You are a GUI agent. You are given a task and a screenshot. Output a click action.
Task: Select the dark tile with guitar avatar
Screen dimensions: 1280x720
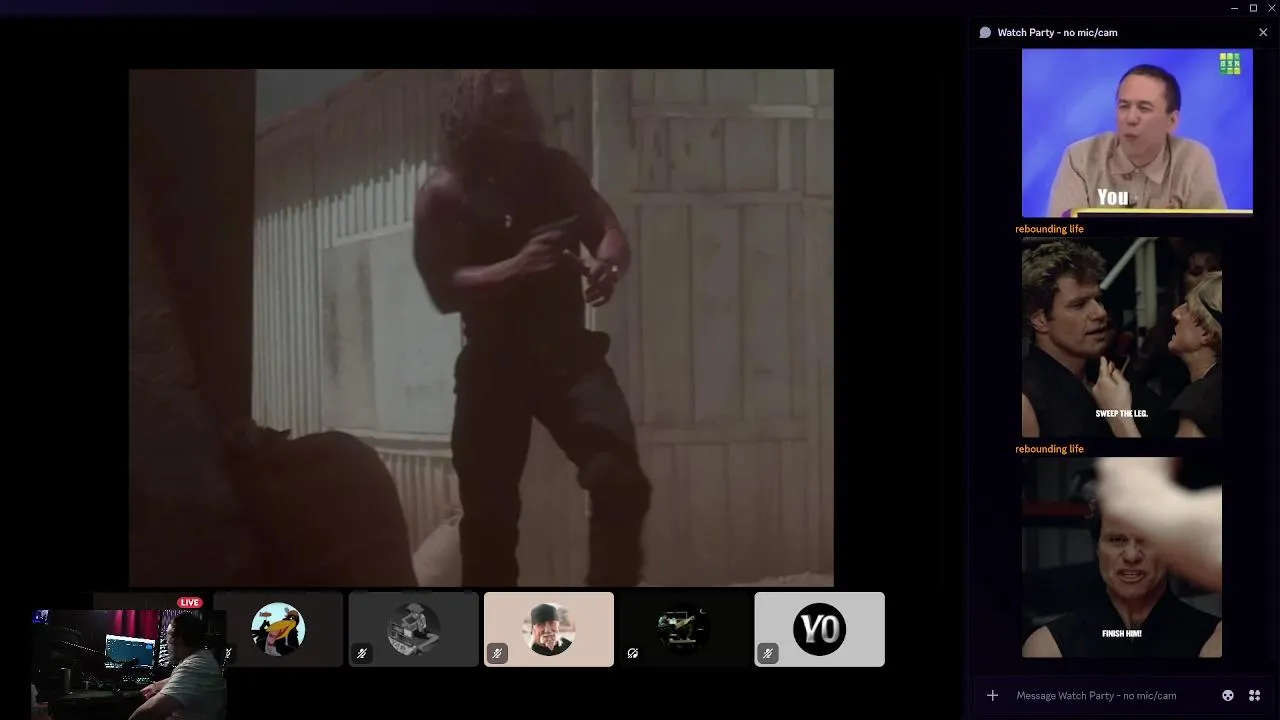[x=684, y=629]
